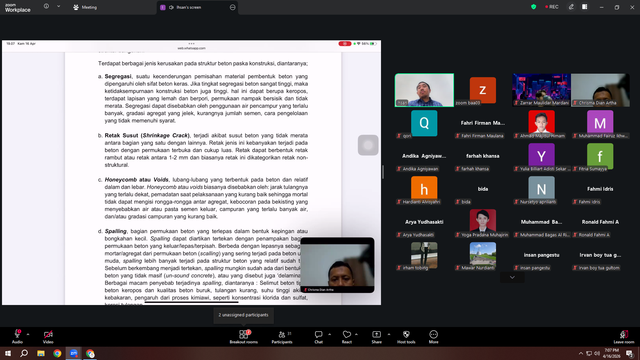Expand chat options arrow beside Chat
The height and width of the screenshot is (360, 640).
coord(329,334)
